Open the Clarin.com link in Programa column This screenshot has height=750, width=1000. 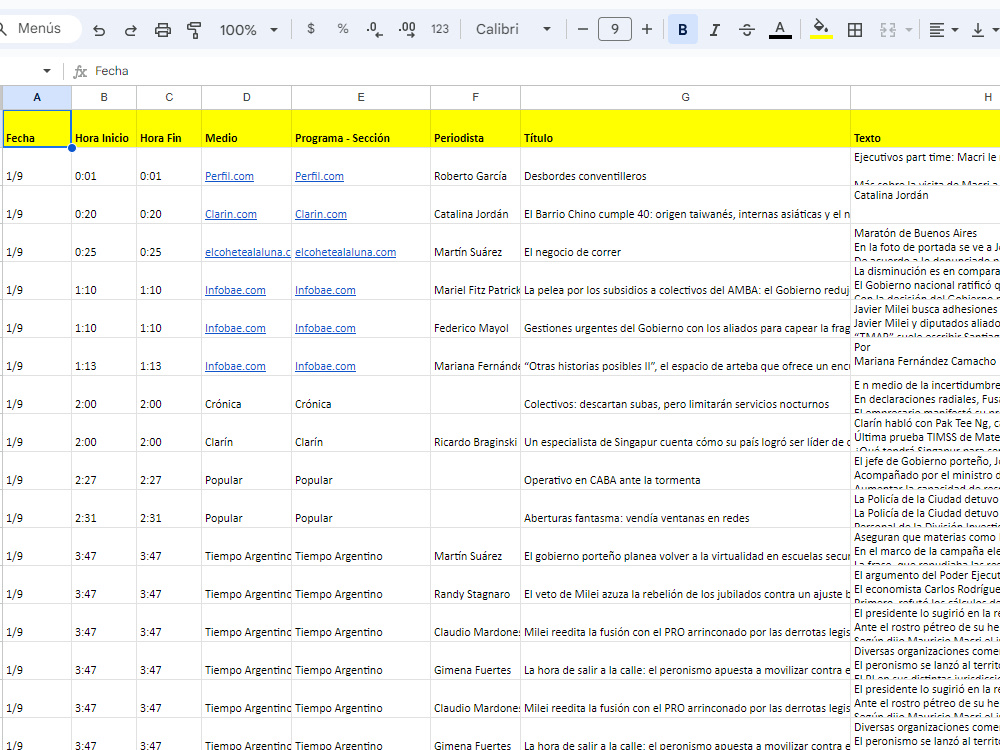pos(320,214)
